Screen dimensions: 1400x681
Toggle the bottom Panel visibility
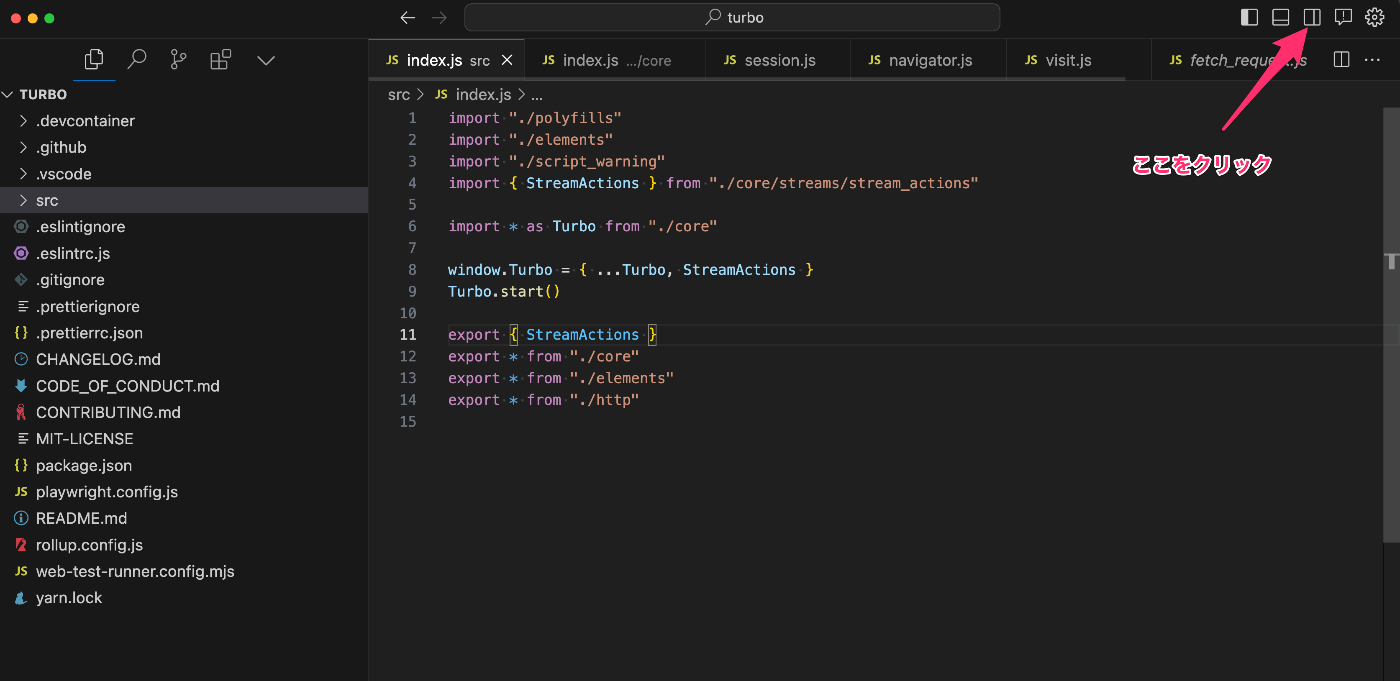(x=1280, y=17)
